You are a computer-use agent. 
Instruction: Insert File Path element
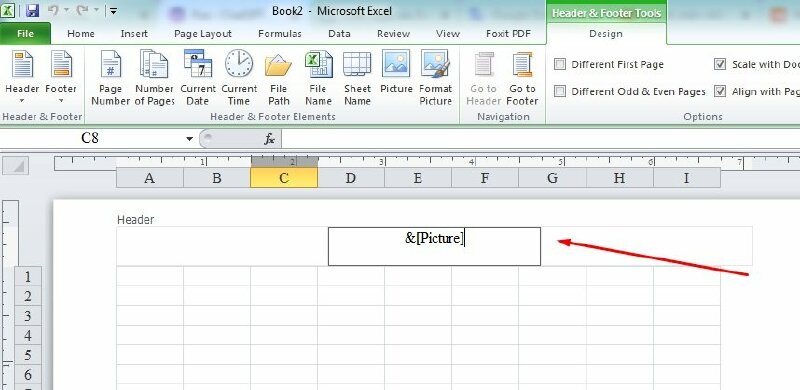click(278, 78)
